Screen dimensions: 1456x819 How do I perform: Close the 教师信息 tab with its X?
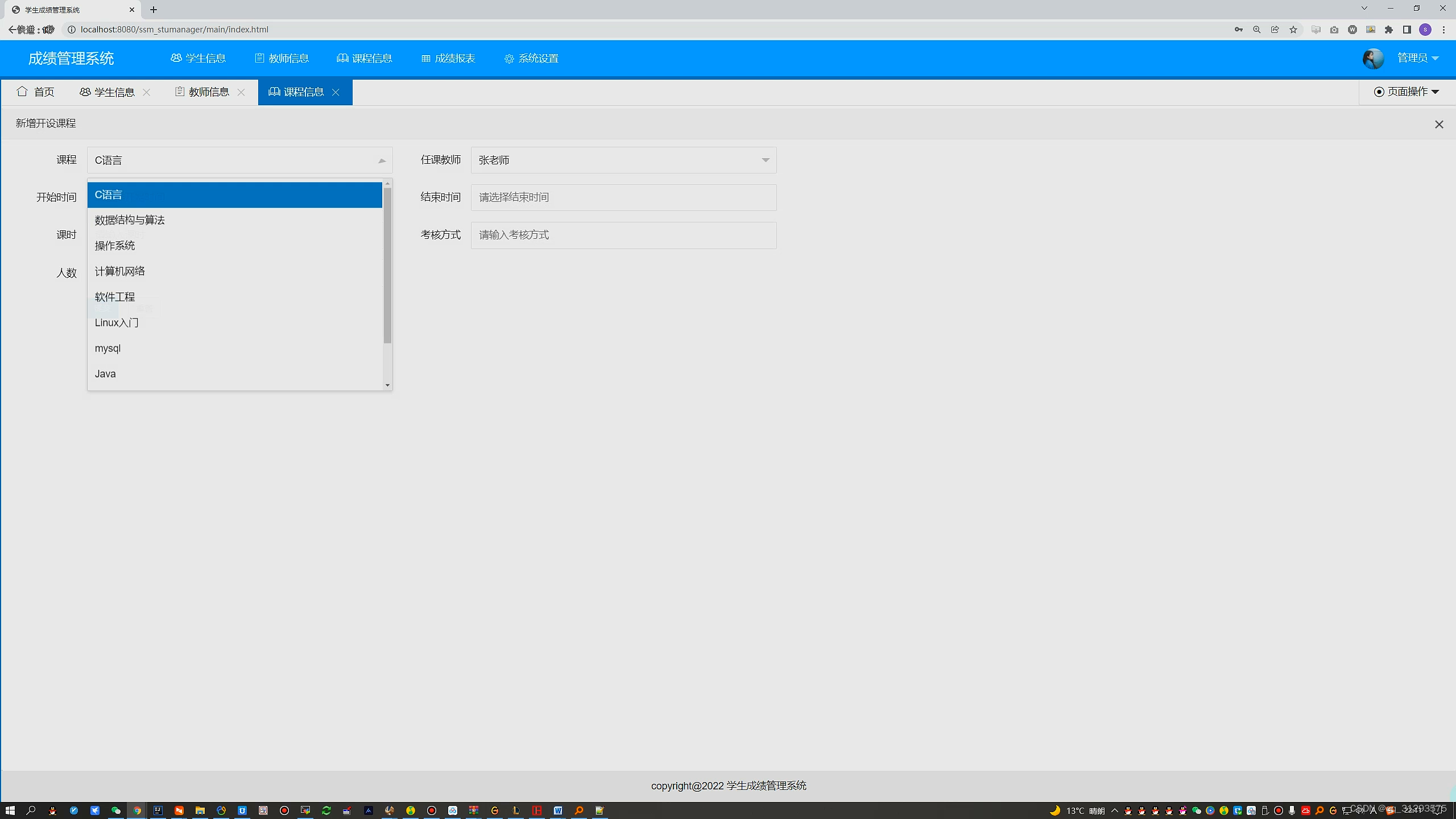coord(241,92)
